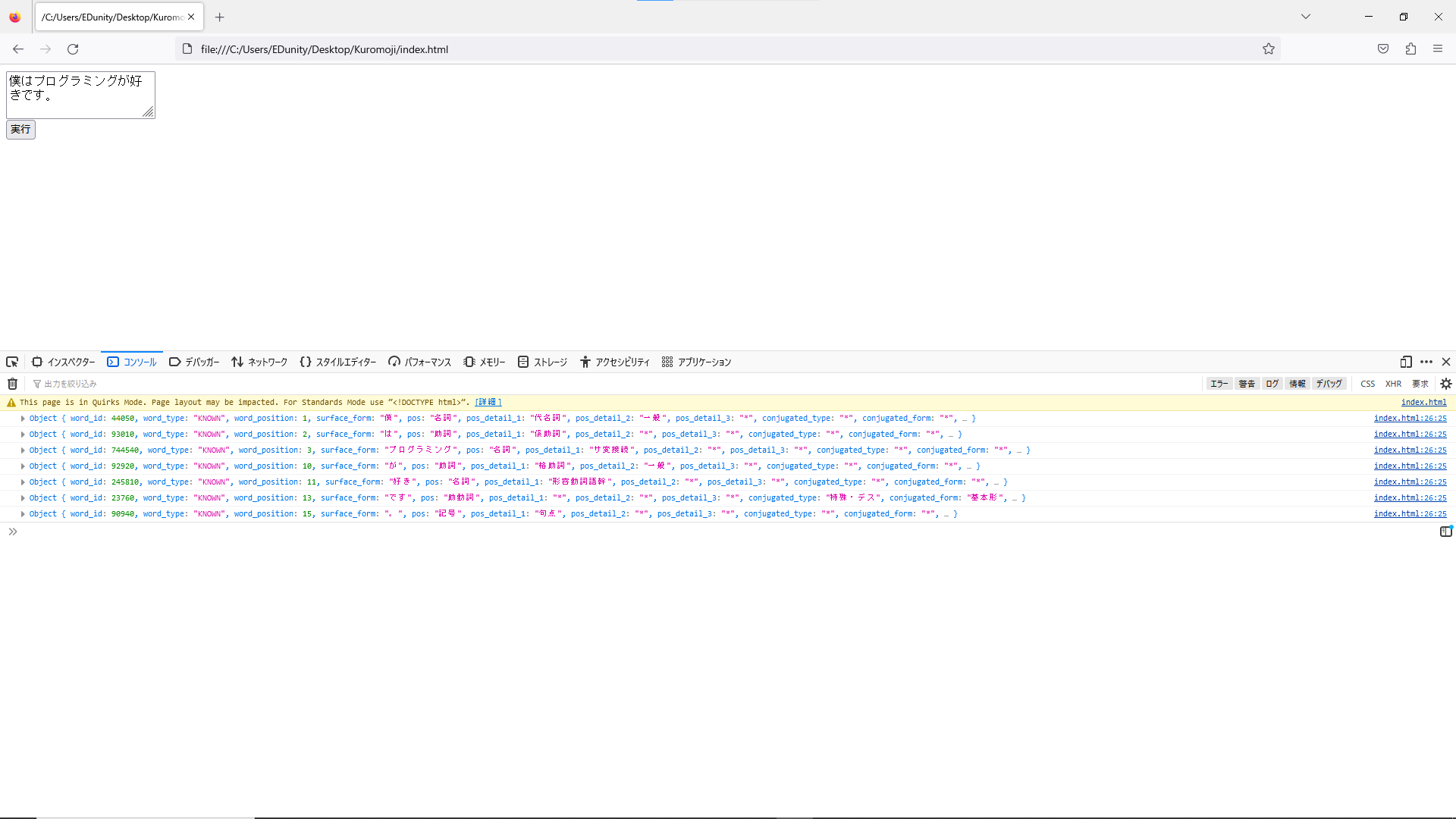The height and width of the screenshot is (819, 1456).
Task: Open the メモリー panel icon
Action: 484,362
